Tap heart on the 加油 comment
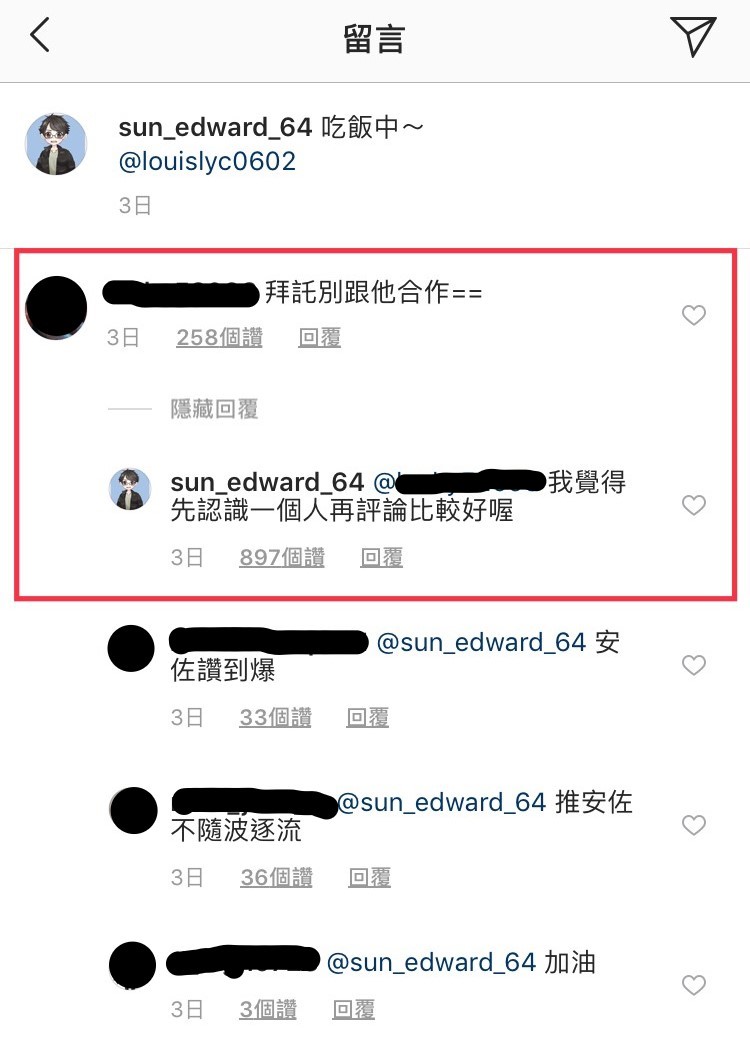 693,985
